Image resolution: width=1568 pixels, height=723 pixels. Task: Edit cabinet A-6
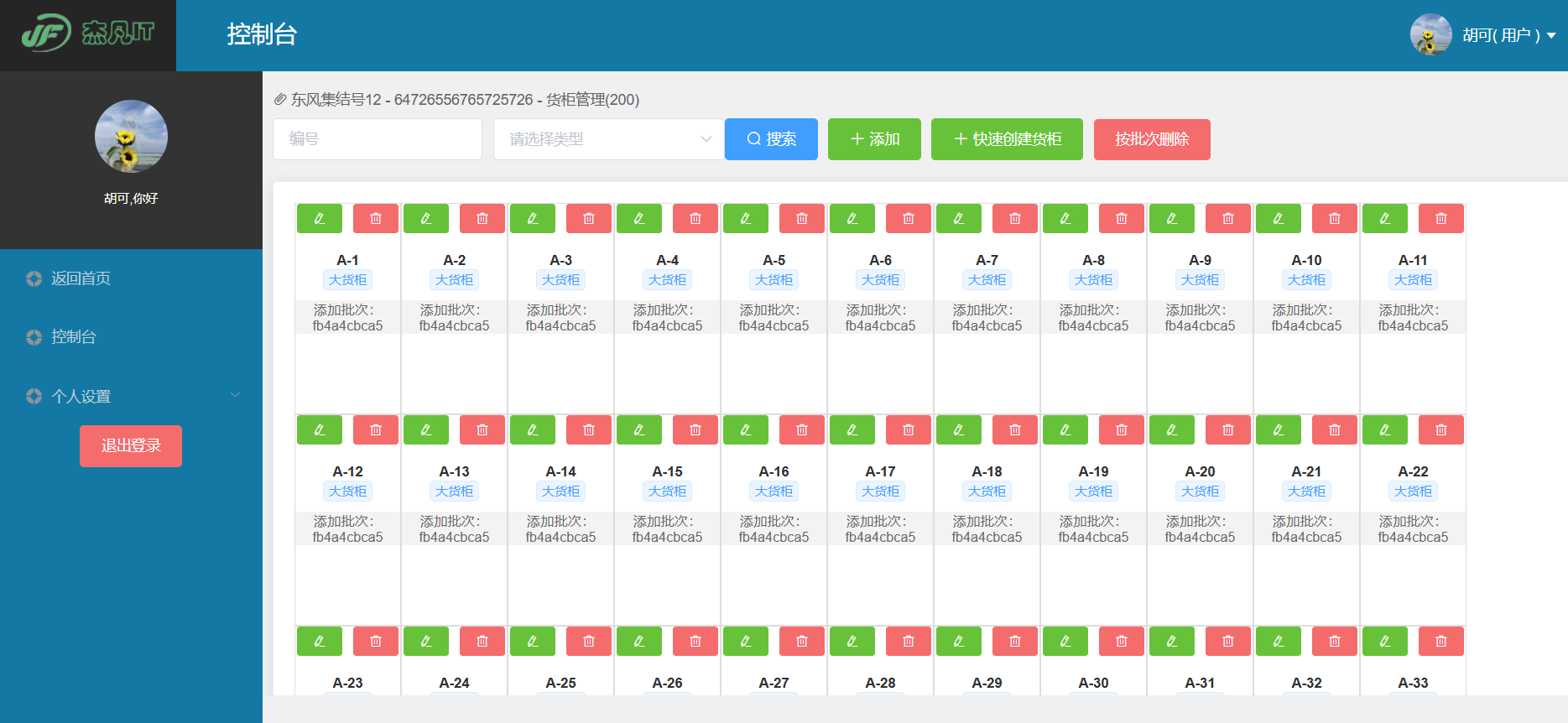coord(852,218)
